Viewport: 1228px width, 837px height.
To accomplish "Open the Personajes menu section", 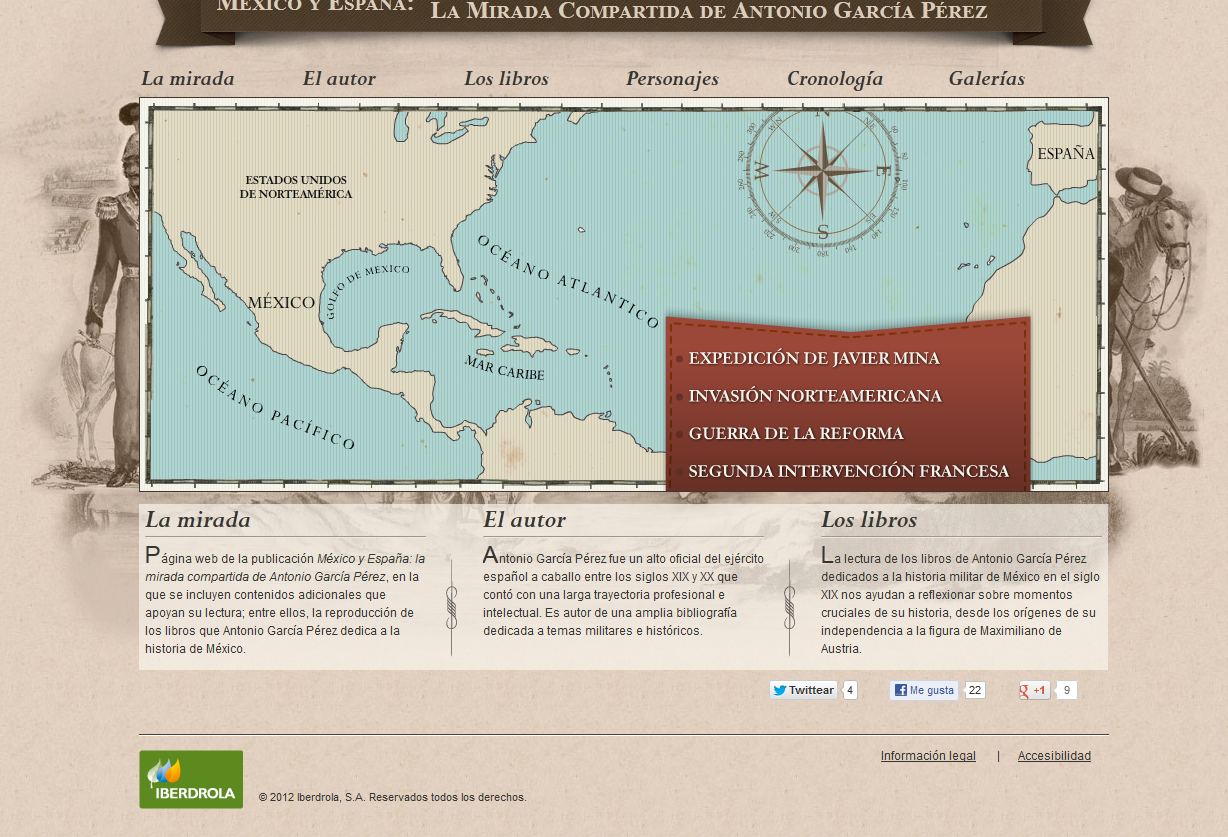I will 672,79.
